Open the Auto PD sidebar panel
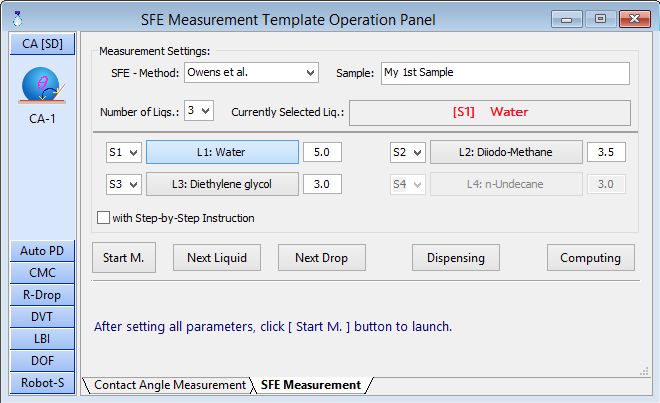This screenshot has height=403, width=660. [42, 251]
